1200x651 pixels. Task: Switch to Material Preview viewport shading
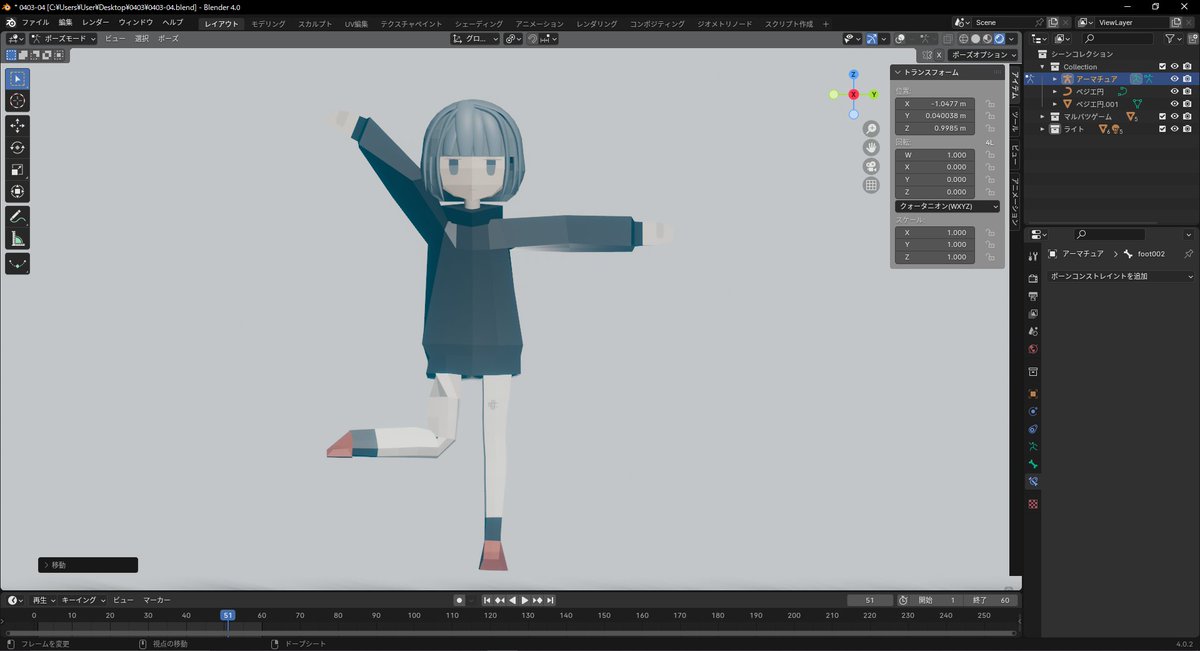point(987,38)
